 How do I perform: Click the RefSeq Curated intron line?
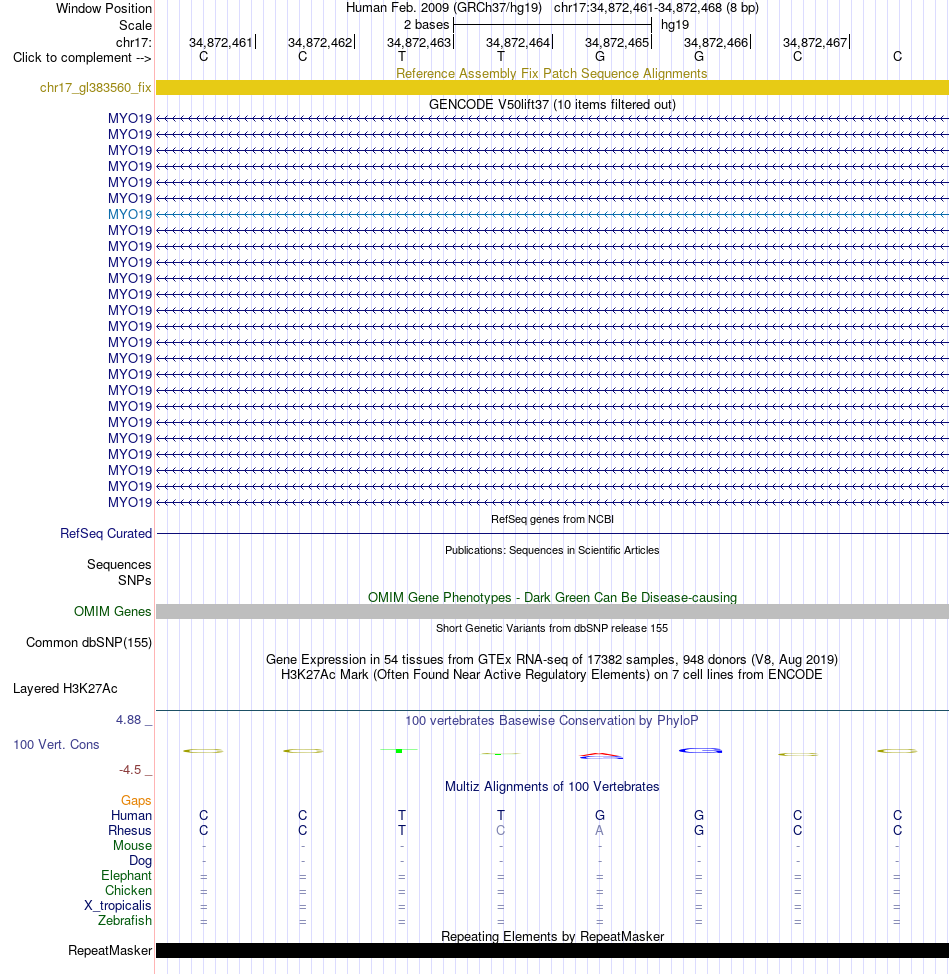point(552,534)
